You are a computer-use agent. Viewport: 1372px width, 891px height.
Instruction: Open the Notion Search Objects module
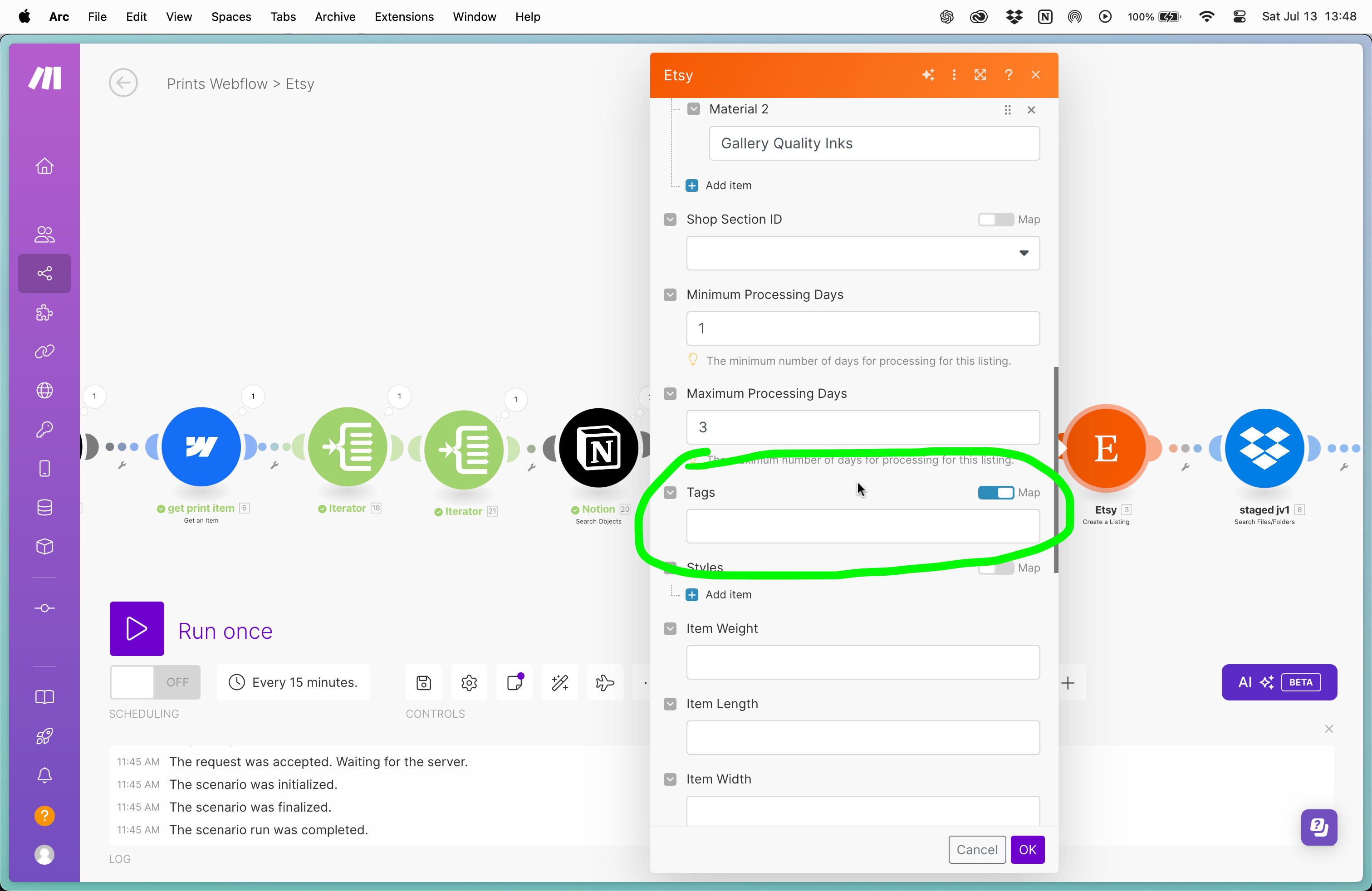(598, 448)
